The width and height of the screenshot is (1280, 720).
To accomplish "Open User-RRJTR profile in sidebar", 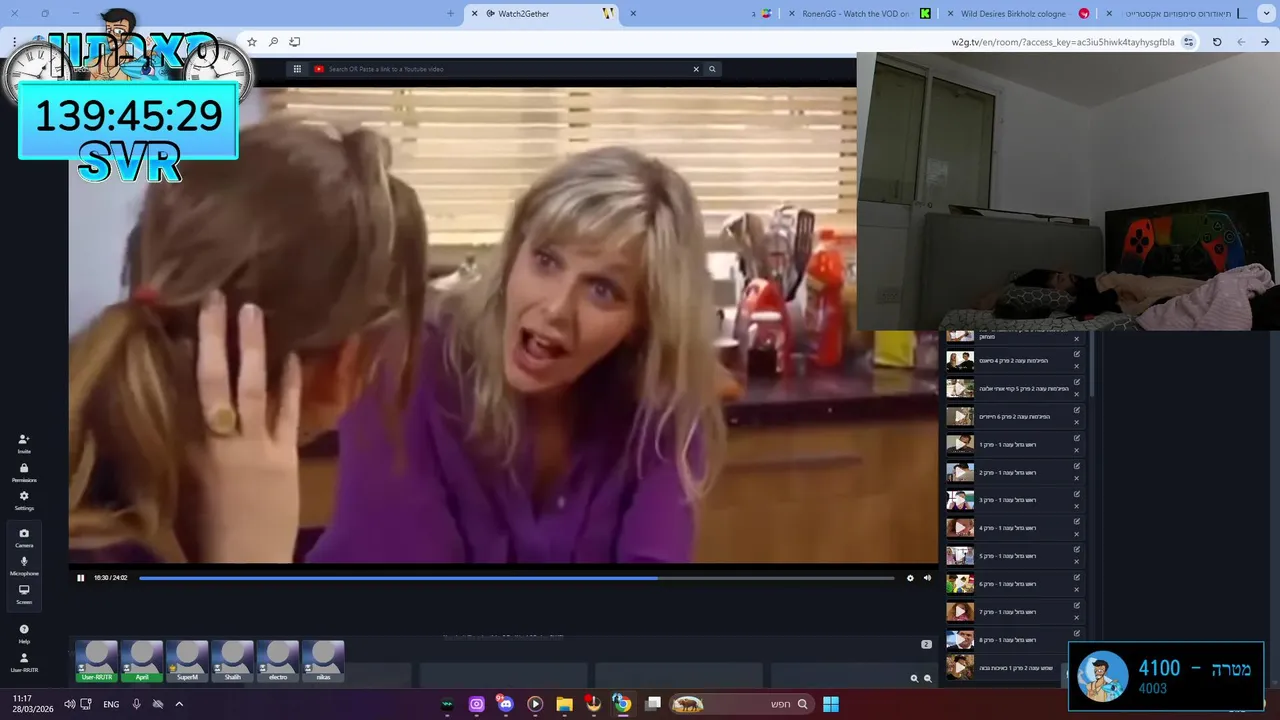I will click(x=24, y=663).
